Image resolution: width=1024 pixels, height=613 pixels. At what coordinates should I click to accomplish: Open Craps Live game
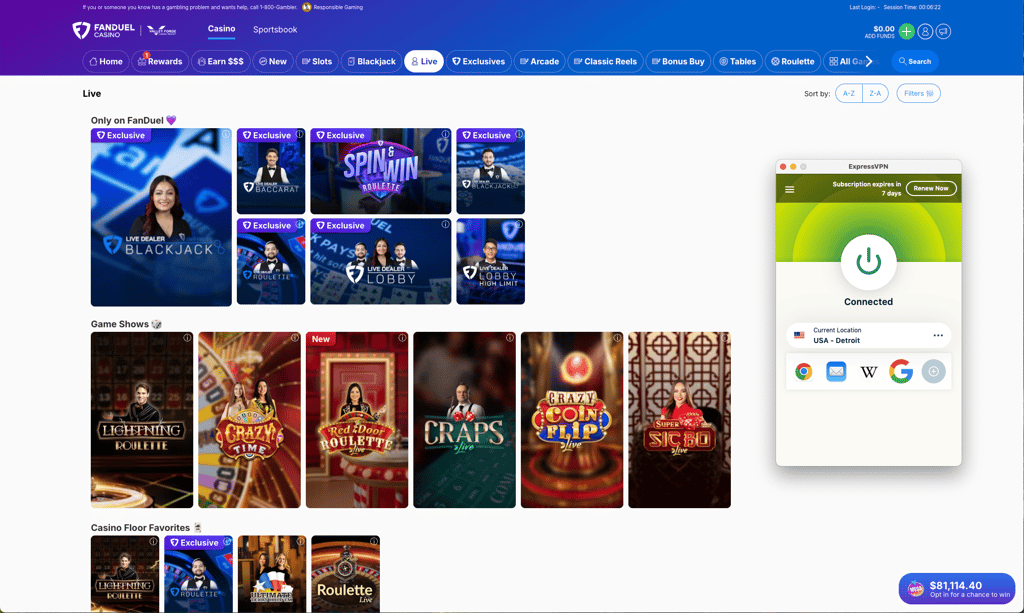click(x=464, y=420)
